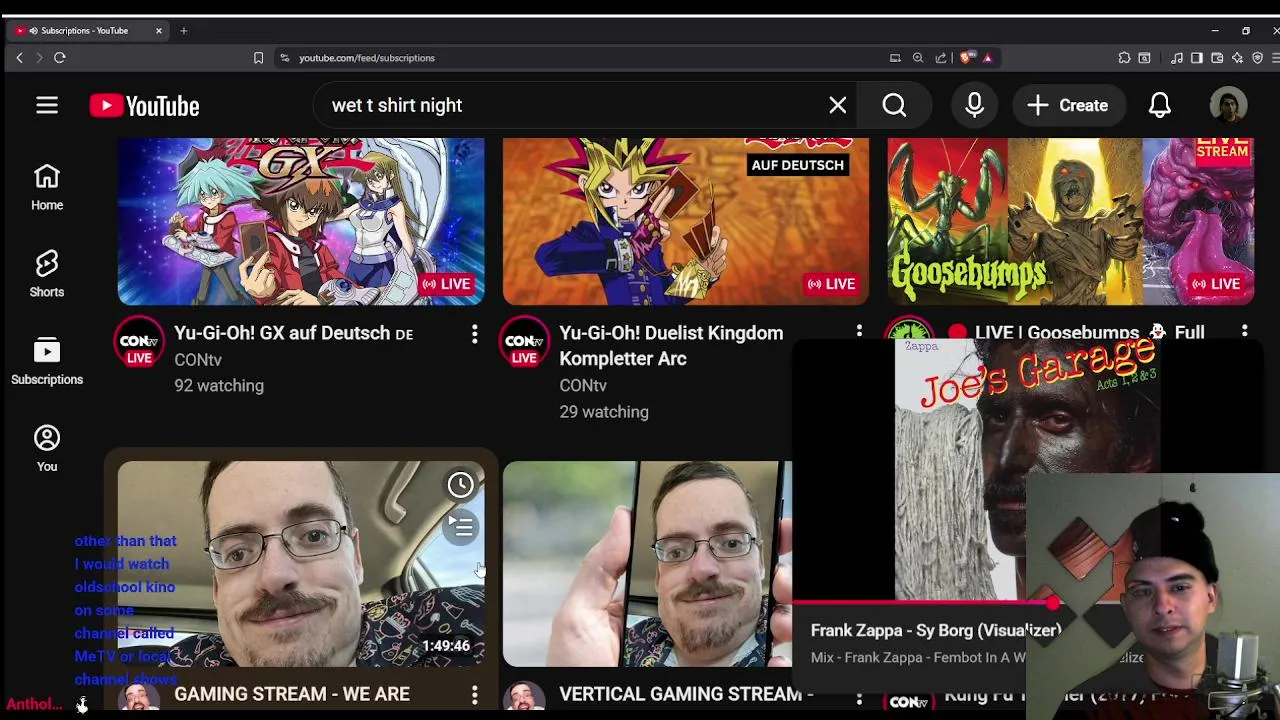Share this page from the address bar
The height and width of the screenshot is (720, 1280).
(x=941, y=58)
